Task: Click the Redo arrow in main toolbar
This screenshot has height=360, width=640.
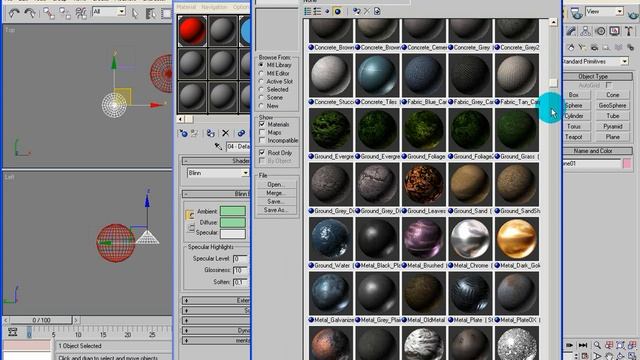Action: tap(30, 13)
